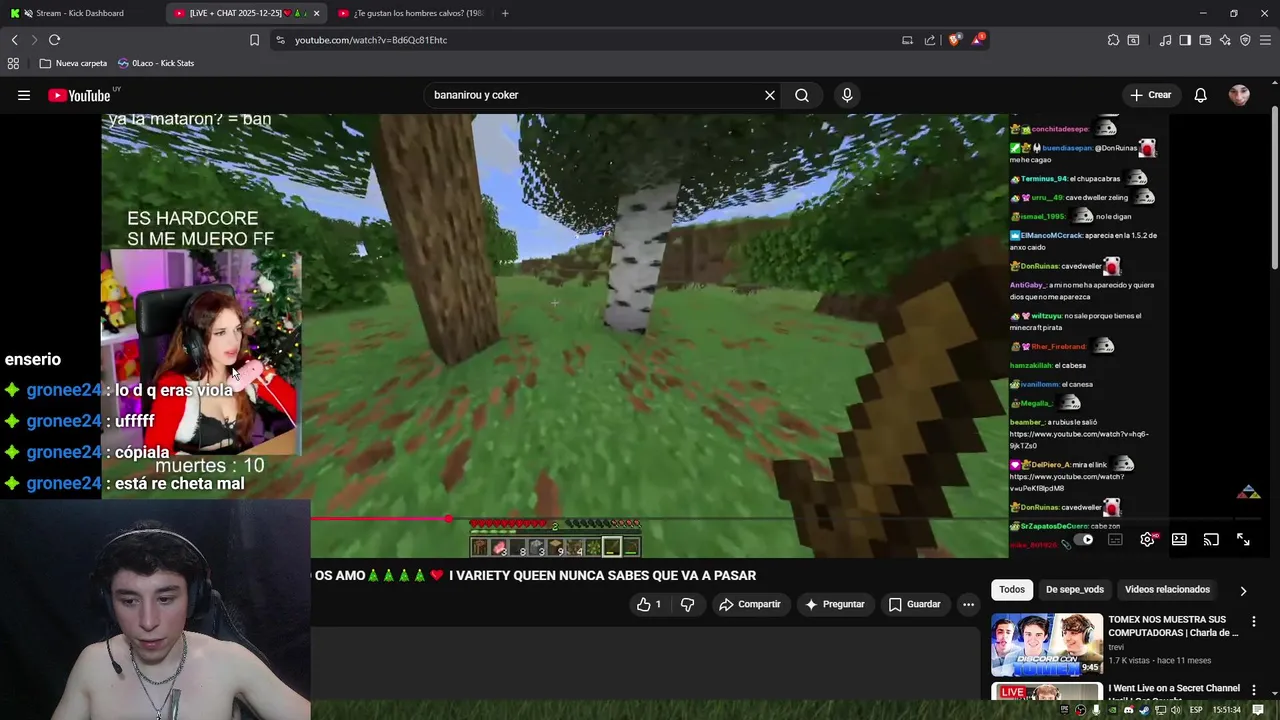Screen dimensions: 1280x720
Task: Seek using the red video progress bar
Action: tap(380, 519)
